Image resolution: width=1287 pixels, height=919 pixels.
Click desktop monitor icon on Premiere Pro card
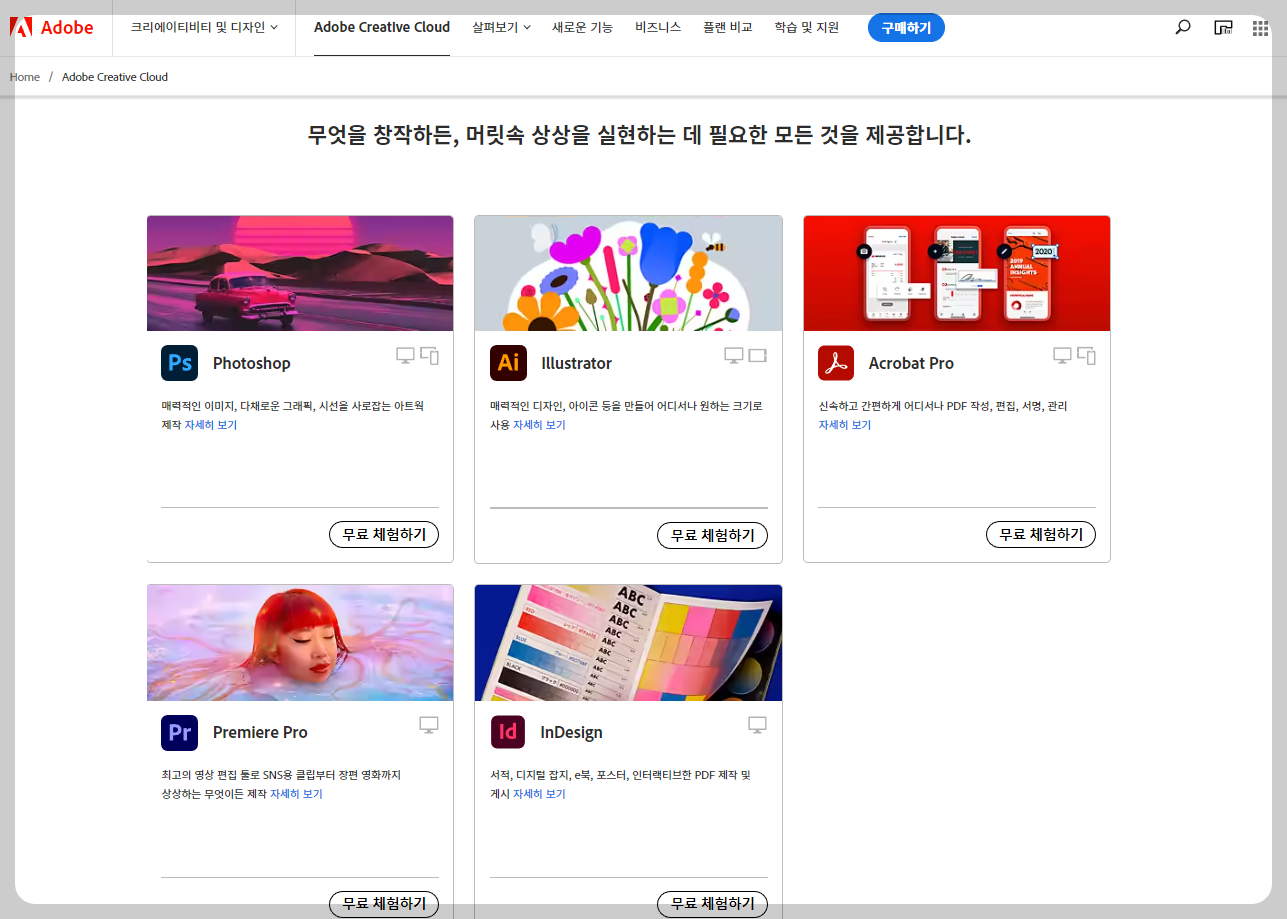(x=429, y=725)
